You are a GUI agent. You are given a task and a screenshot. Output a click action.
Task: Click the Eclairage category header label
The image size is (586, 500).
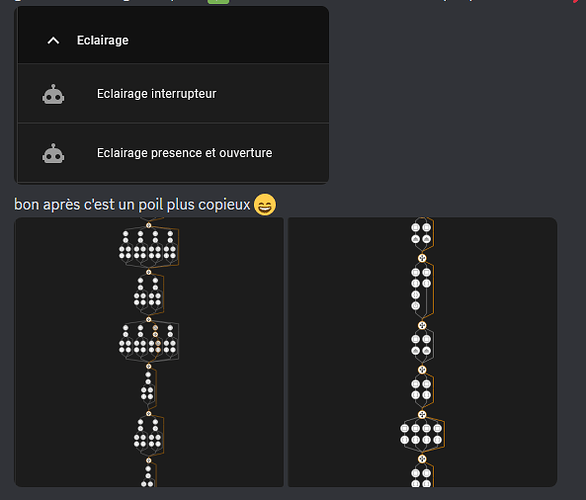tap(103, 40)
